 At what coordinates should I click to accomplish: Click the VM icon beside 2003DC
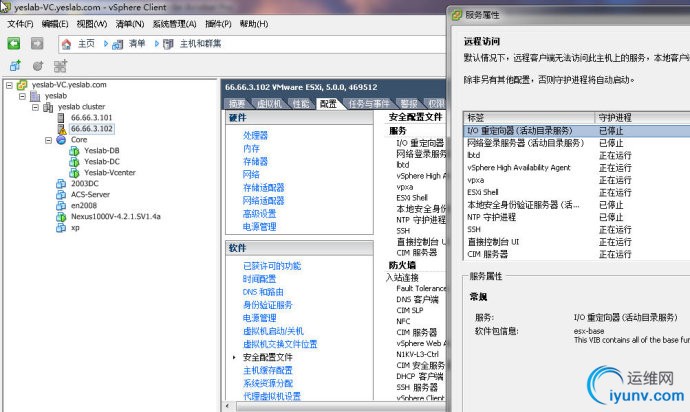point(61,184)
